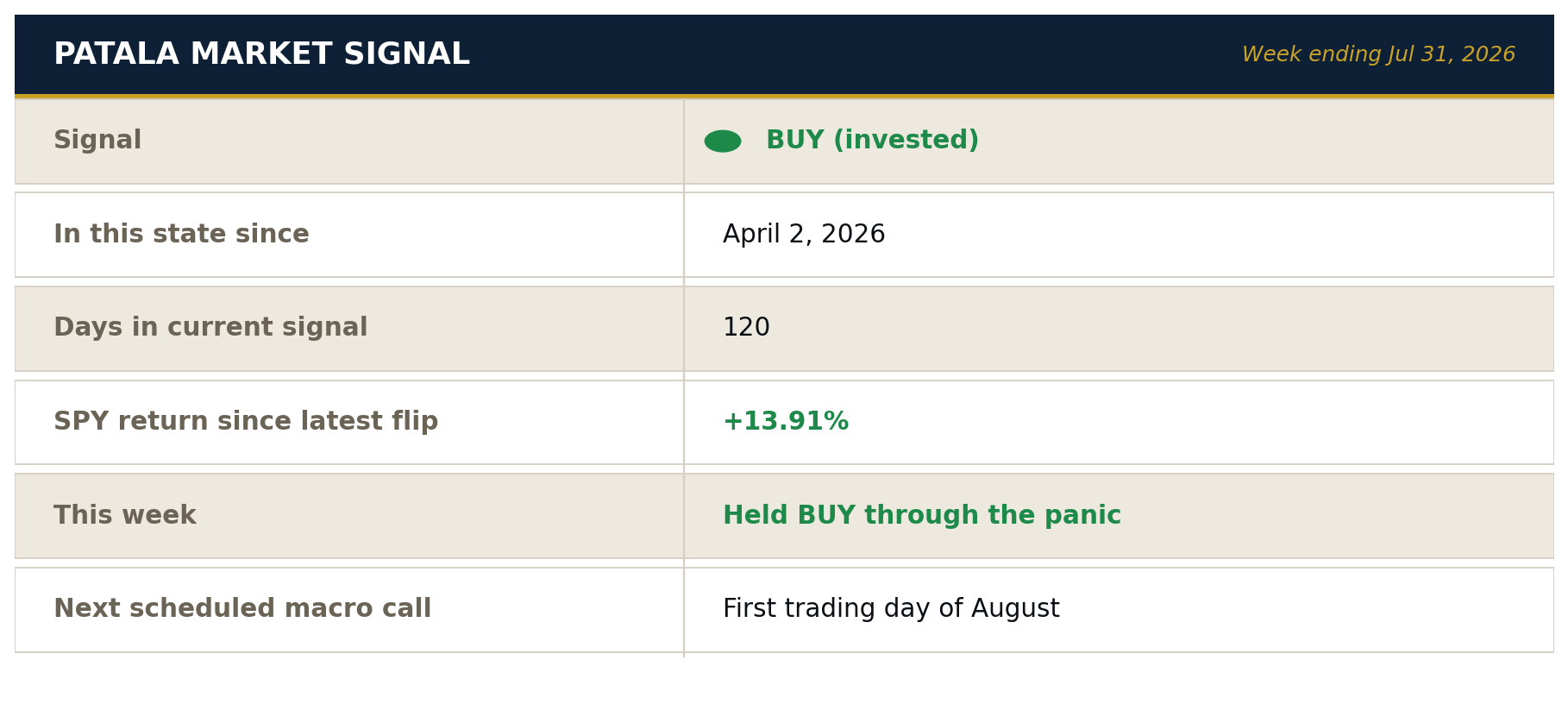Click Held BUY through the panic text
The height and width of the screenshot is (704, 1568).
coord(922,516)
